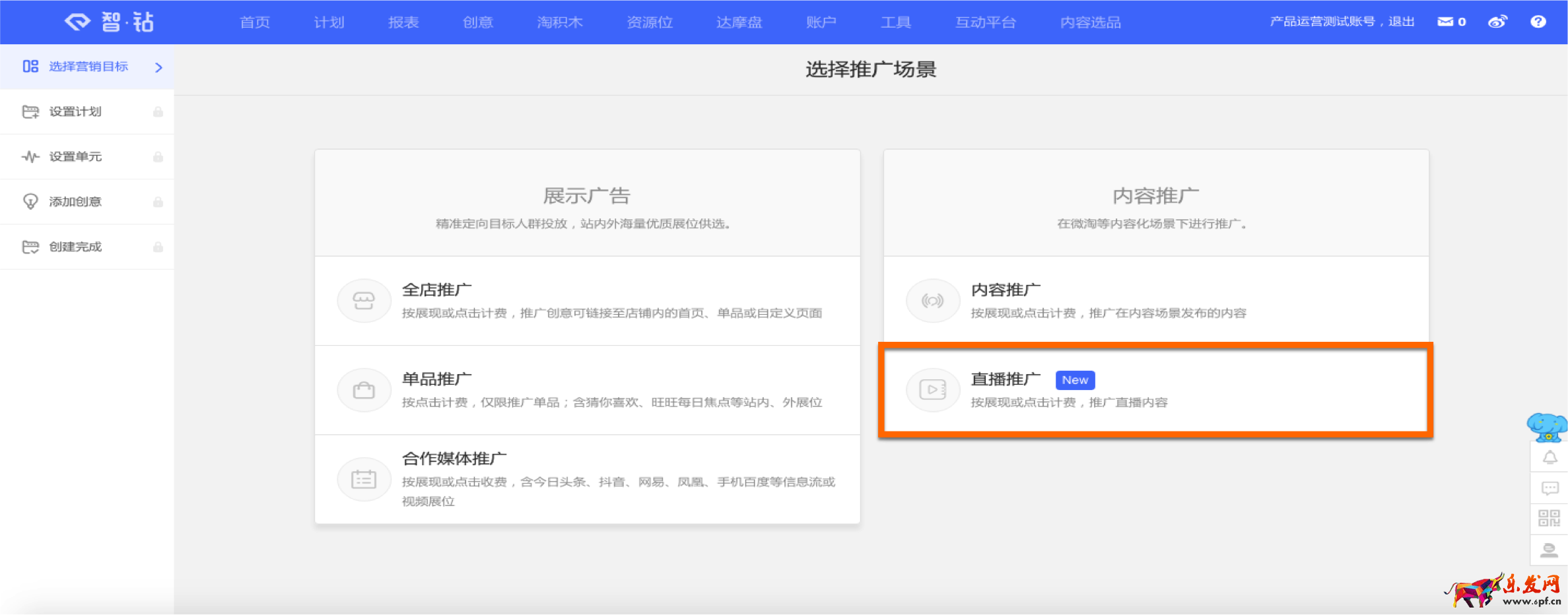This screenshot has height=615, width=1568.
Task: Click the customer service agent icon
Action: (x=1550, y=549)
